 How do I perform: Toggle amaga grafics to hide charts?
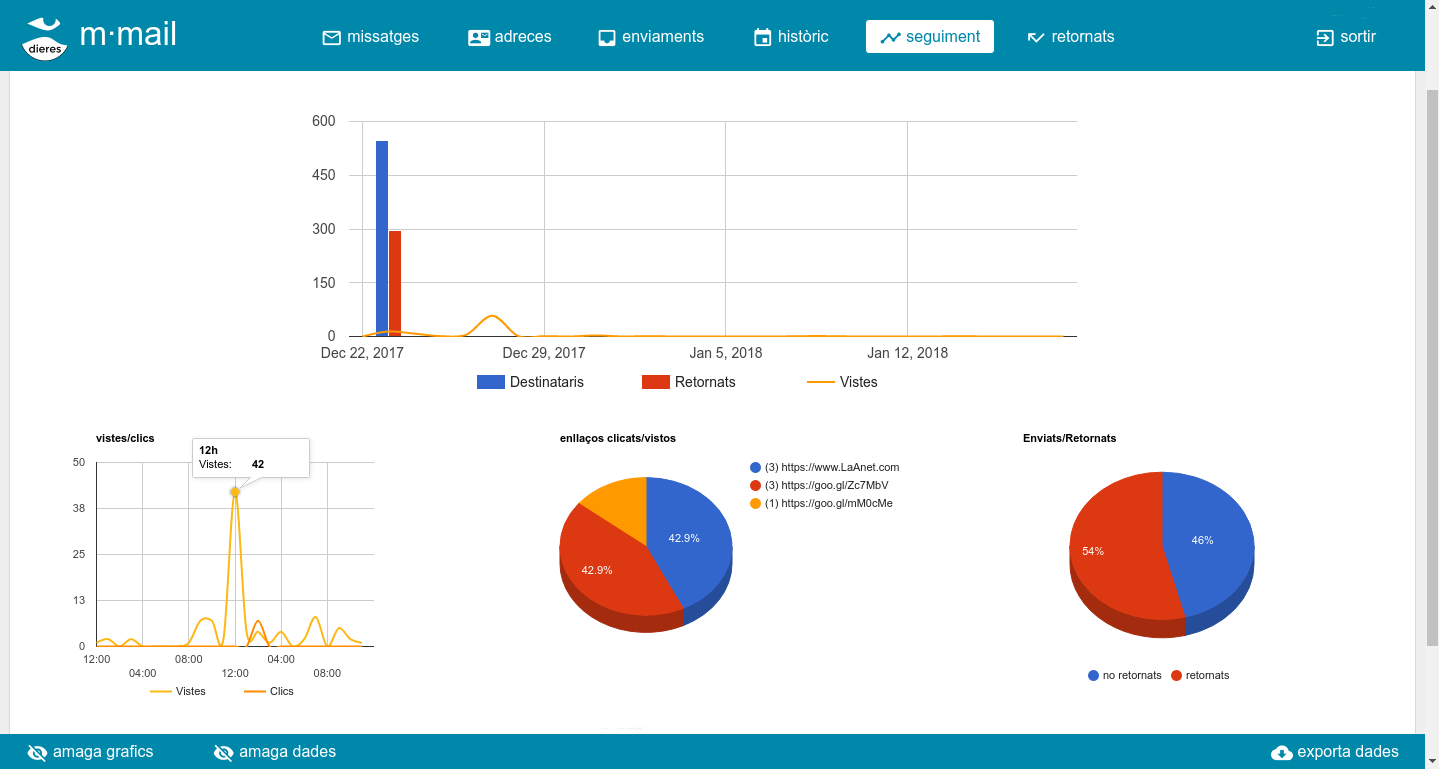[91, 752]
